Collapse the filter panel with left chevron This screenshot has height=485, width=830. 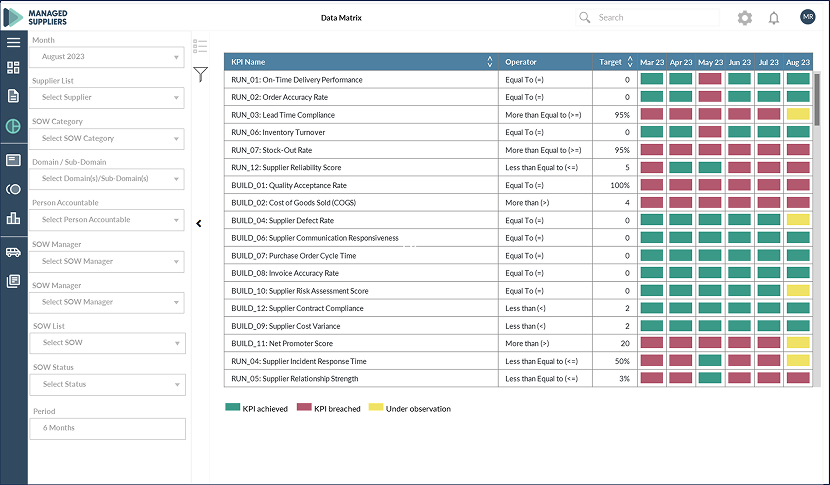[199, 223]
